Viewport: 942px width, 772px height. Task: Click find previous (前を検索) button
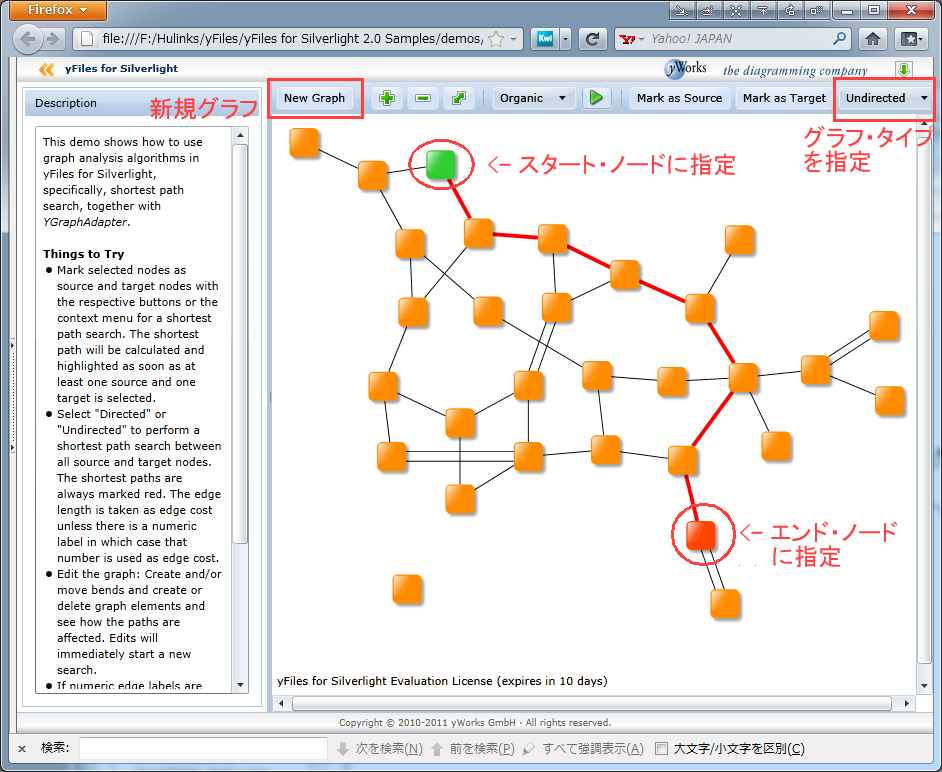pyautogui.click(x=473, y=749)
